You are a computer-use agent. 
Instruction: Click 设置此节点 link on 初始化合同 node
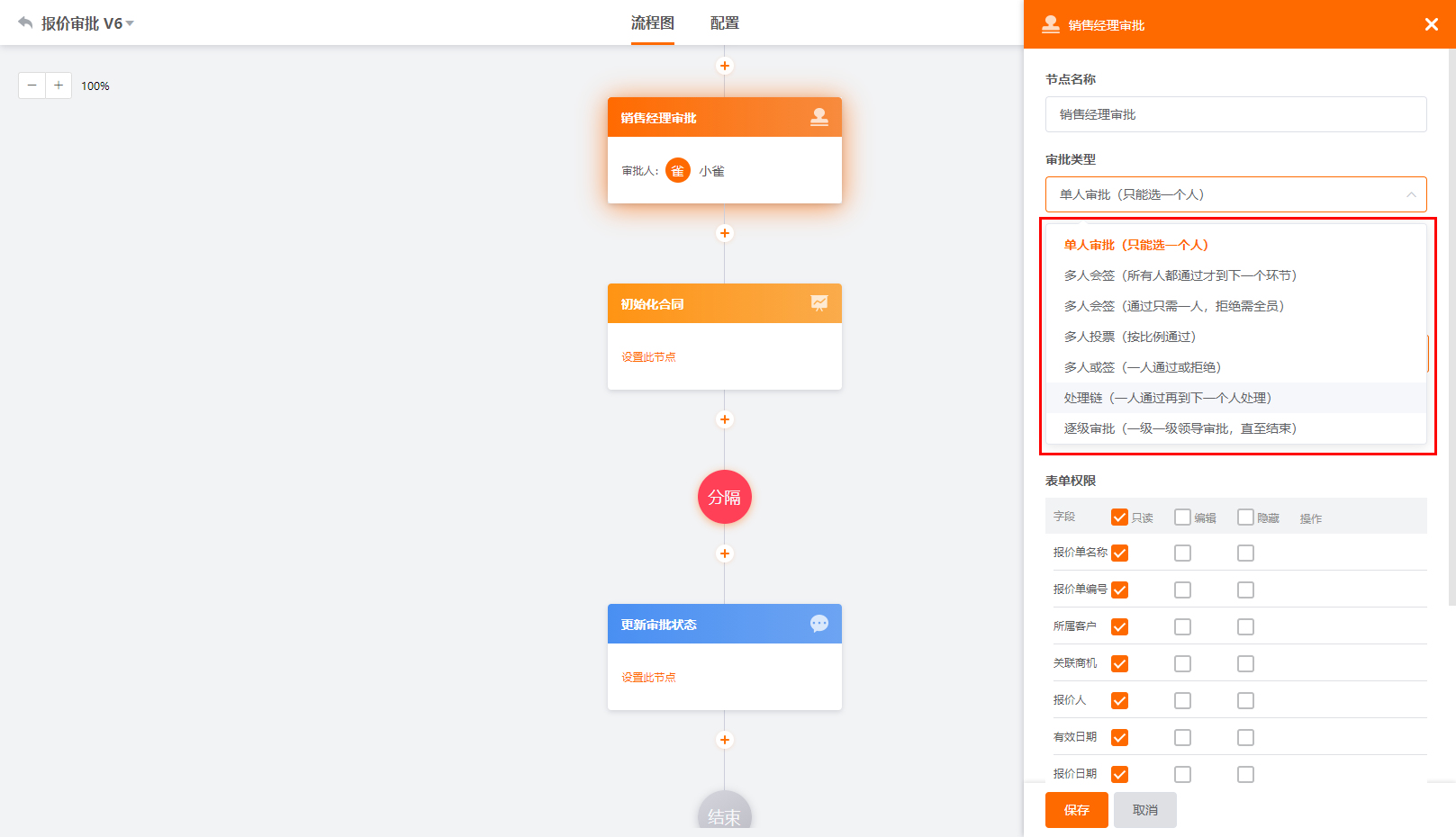pos(647,357)
